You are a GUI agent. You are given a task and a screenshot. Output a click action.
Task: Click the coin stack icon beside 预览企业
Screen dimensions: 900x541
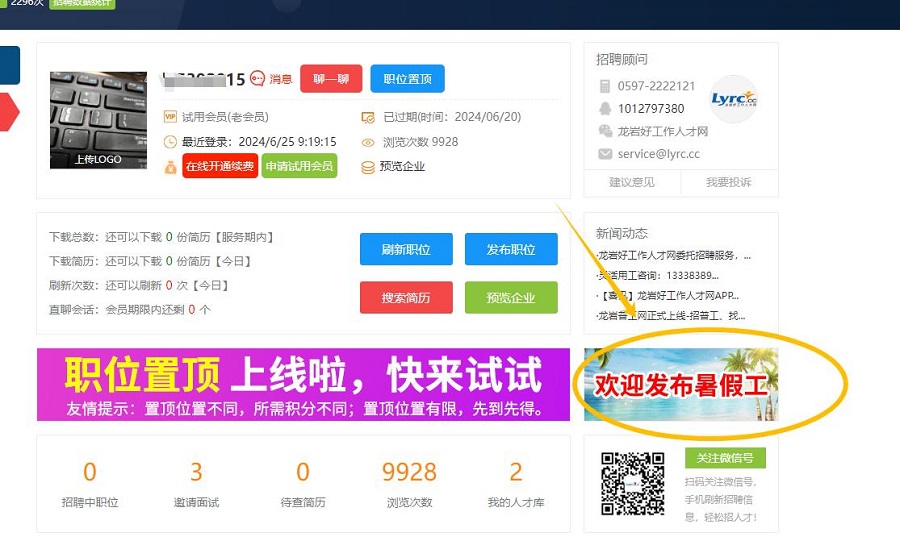pyautogui.click(x=368, y=167)
